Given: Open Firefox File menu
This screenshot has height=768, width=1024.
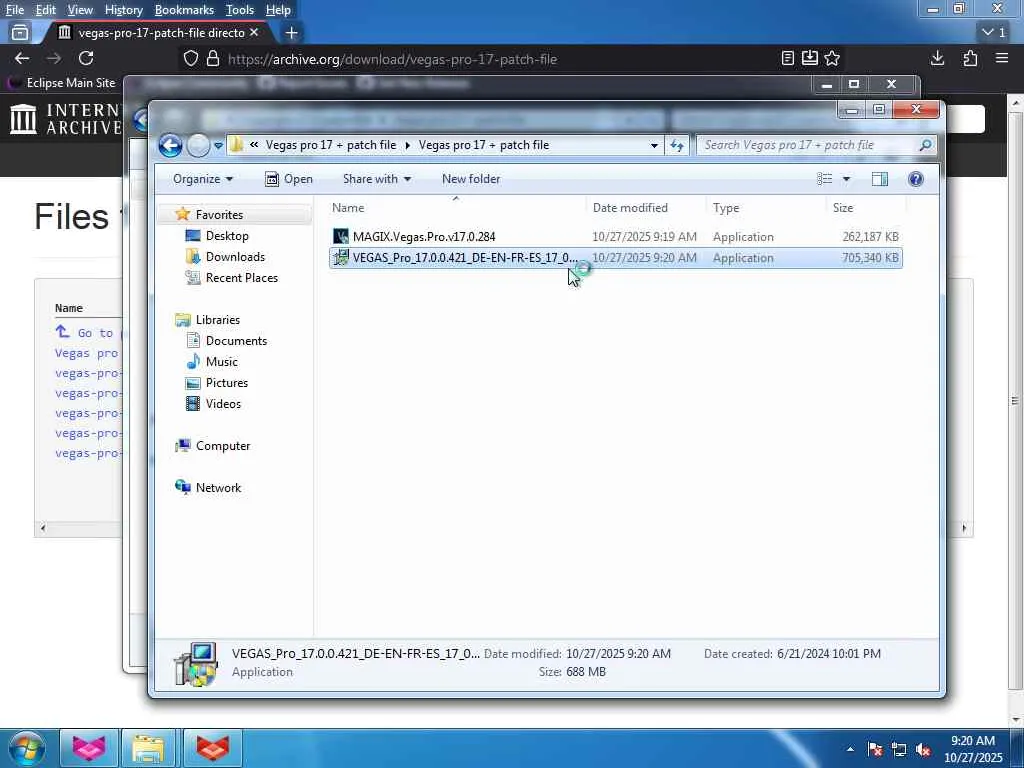Looking at the screenshot, I should [15, 10].
